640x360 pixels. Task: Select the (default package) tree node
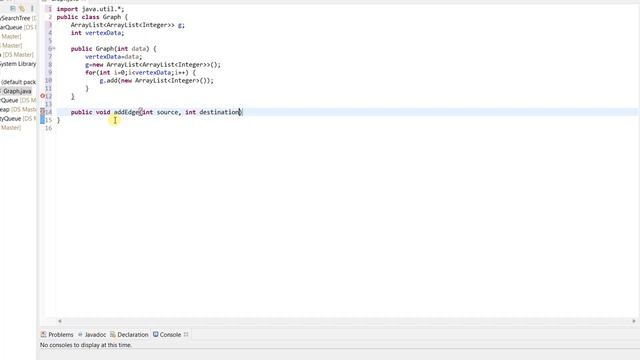[x=18, y=82]
